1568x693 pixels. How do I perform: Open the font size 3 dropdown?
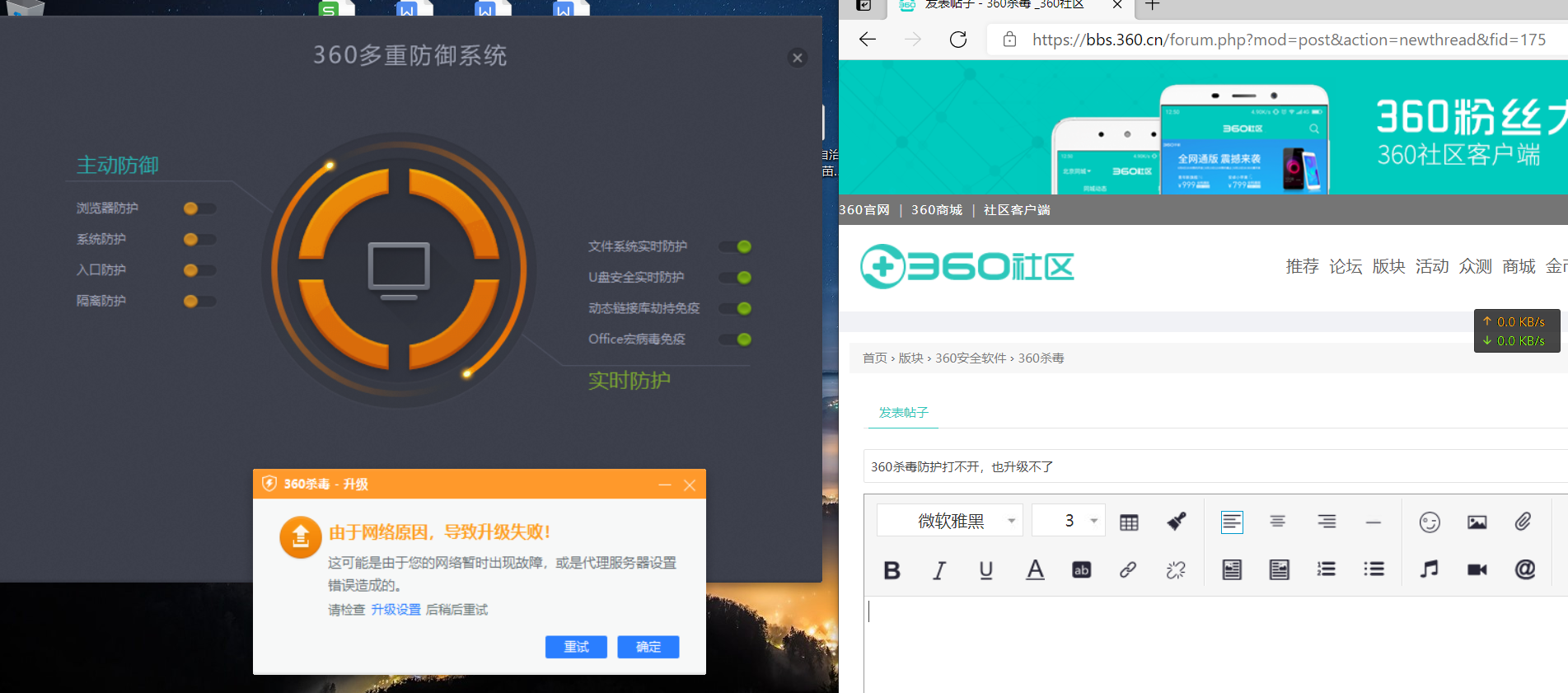click(1069, 521)
